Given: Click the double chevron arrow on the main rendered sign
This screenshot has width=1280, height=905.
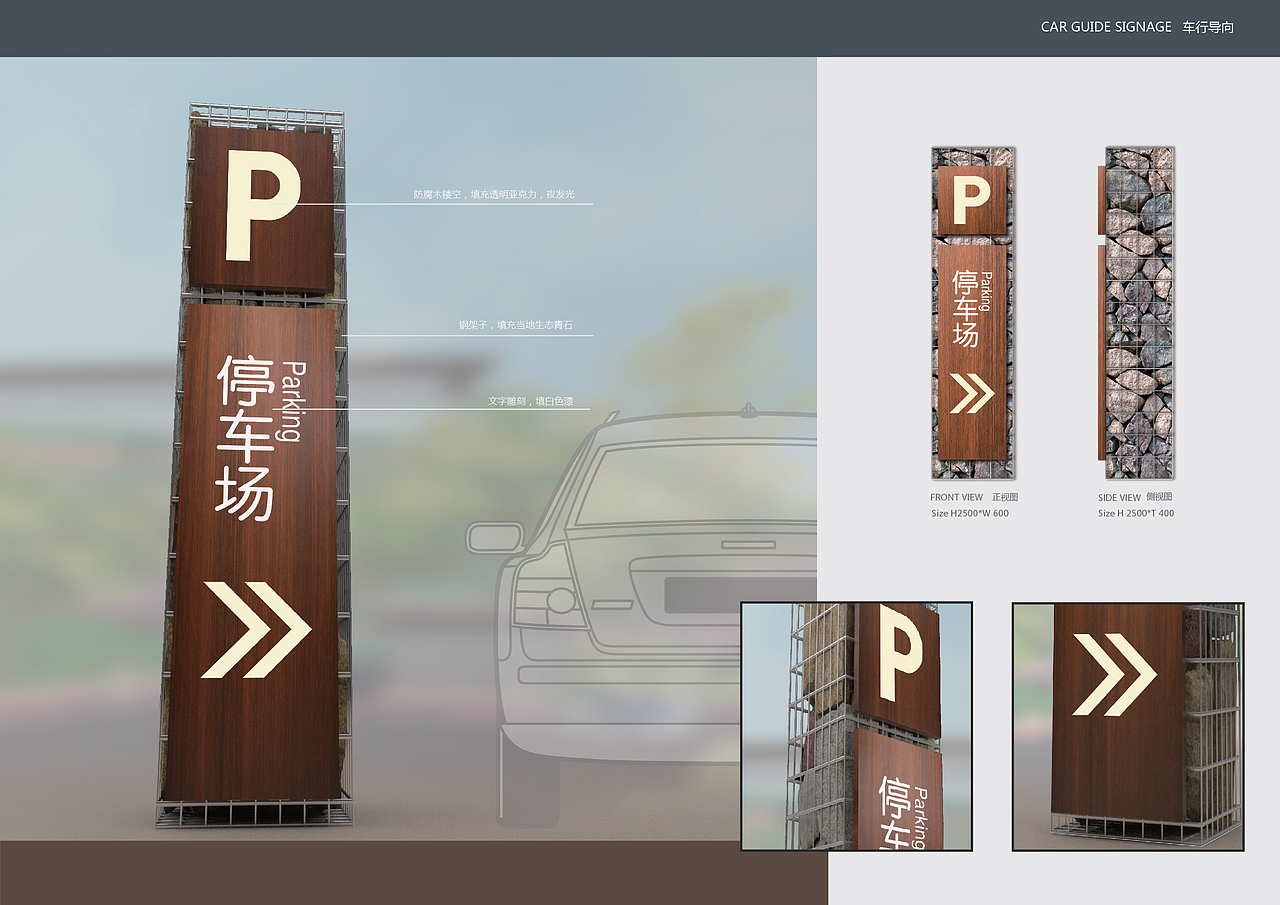Looking at the screenshot, I should (x=256, y=629).
